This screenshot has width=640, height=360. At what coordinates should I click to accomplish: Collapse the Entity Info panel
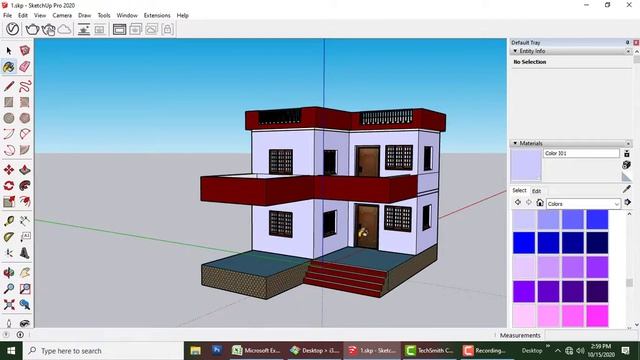tap(515, 51)
